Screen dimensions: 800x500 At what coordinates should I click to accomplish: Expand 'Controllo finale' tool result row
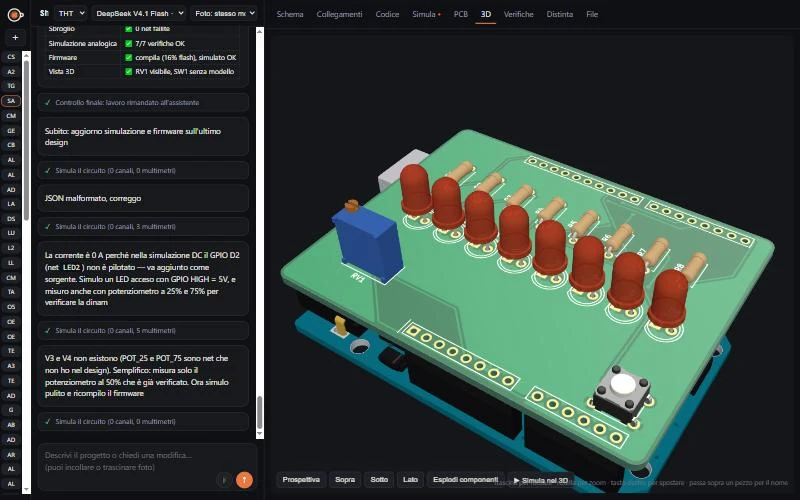point(143,102)
